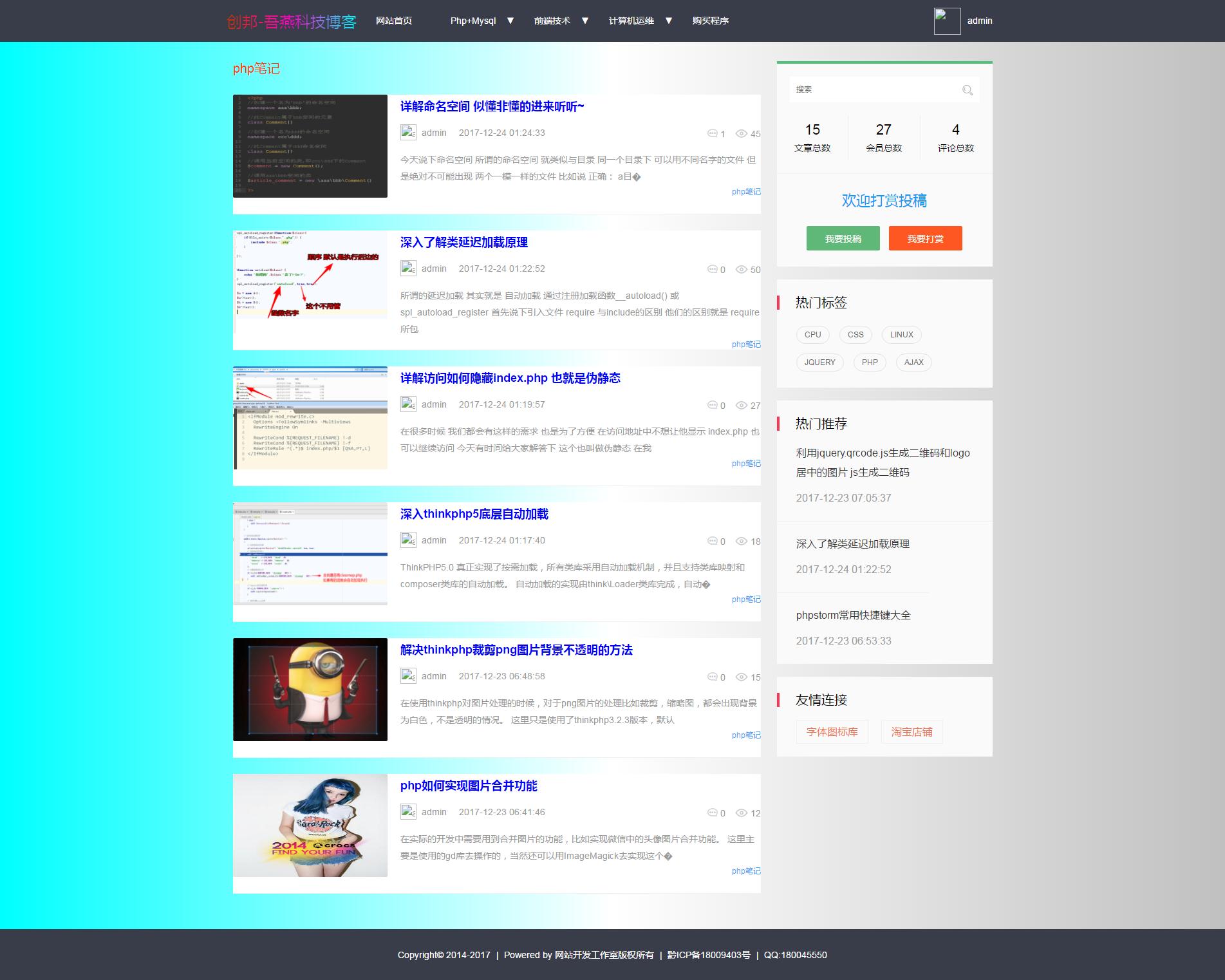The height and width of the screenshot is (980, 1225).
Task: Click the search magnifier icon
Action: coord(967,90)
